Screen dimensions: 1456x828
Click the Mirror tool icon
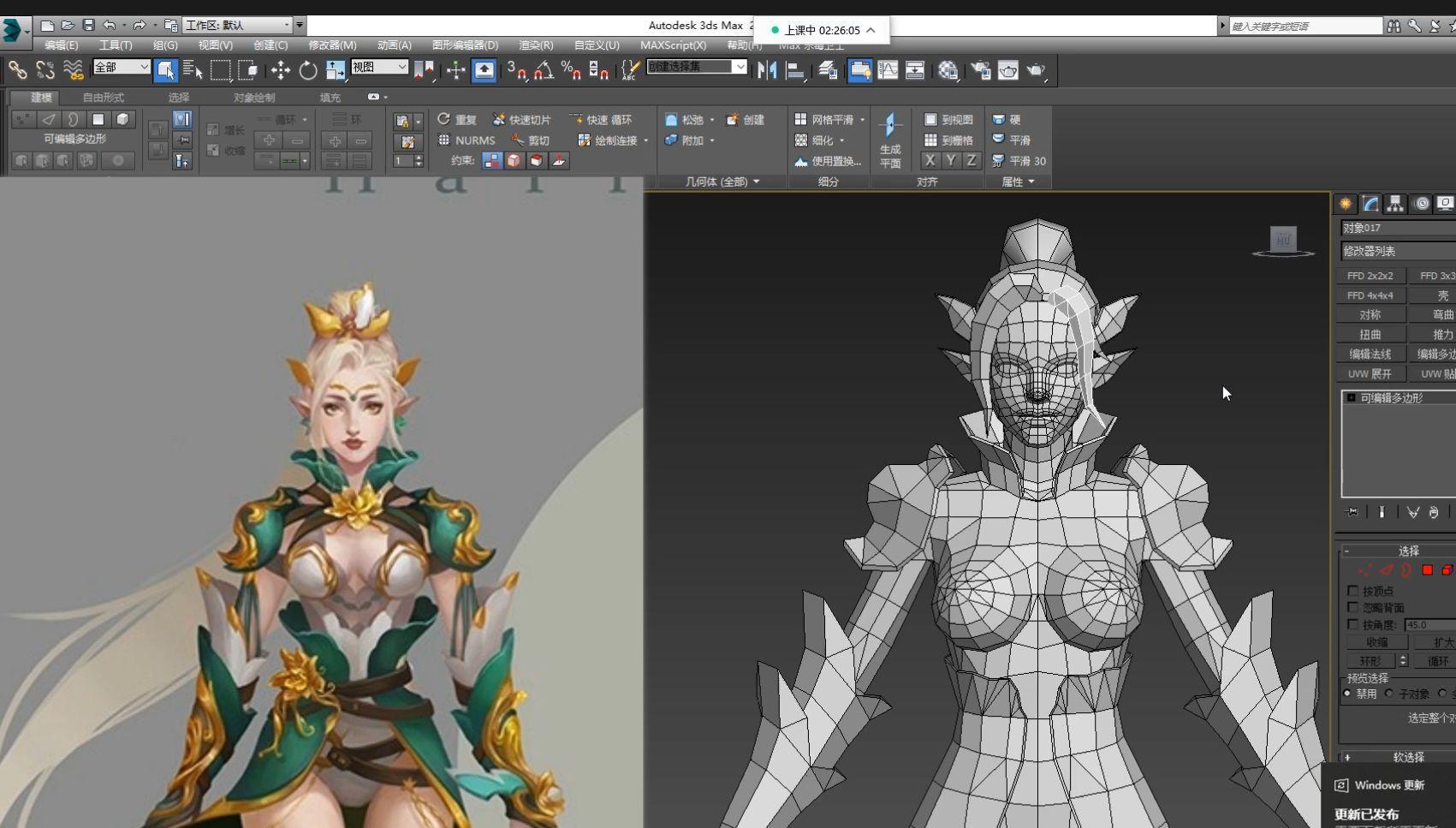pyautogui.click(x=768, y=70)
